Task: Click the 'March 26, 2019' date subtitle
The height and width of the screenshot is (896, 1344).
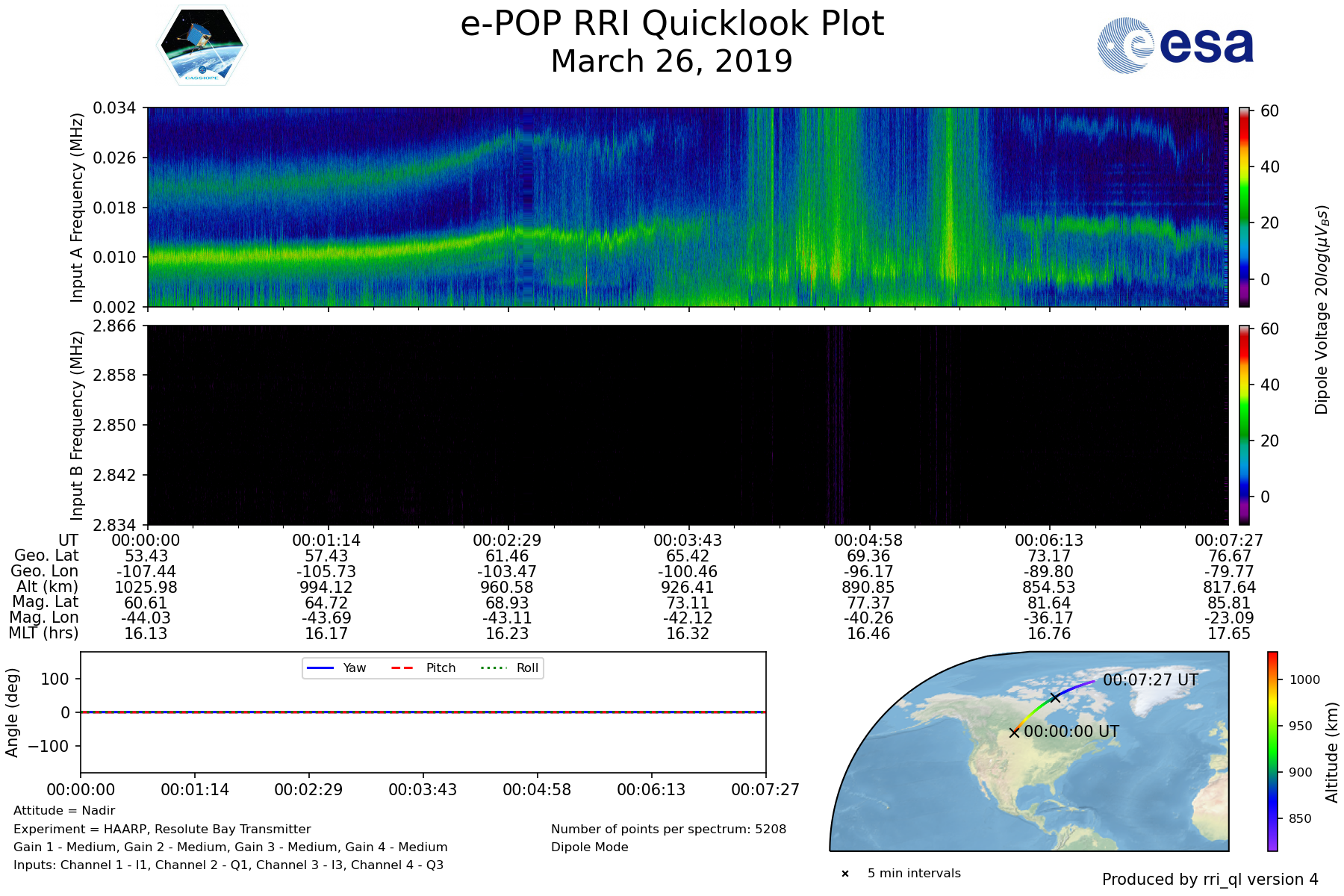Action: [672, 61]
